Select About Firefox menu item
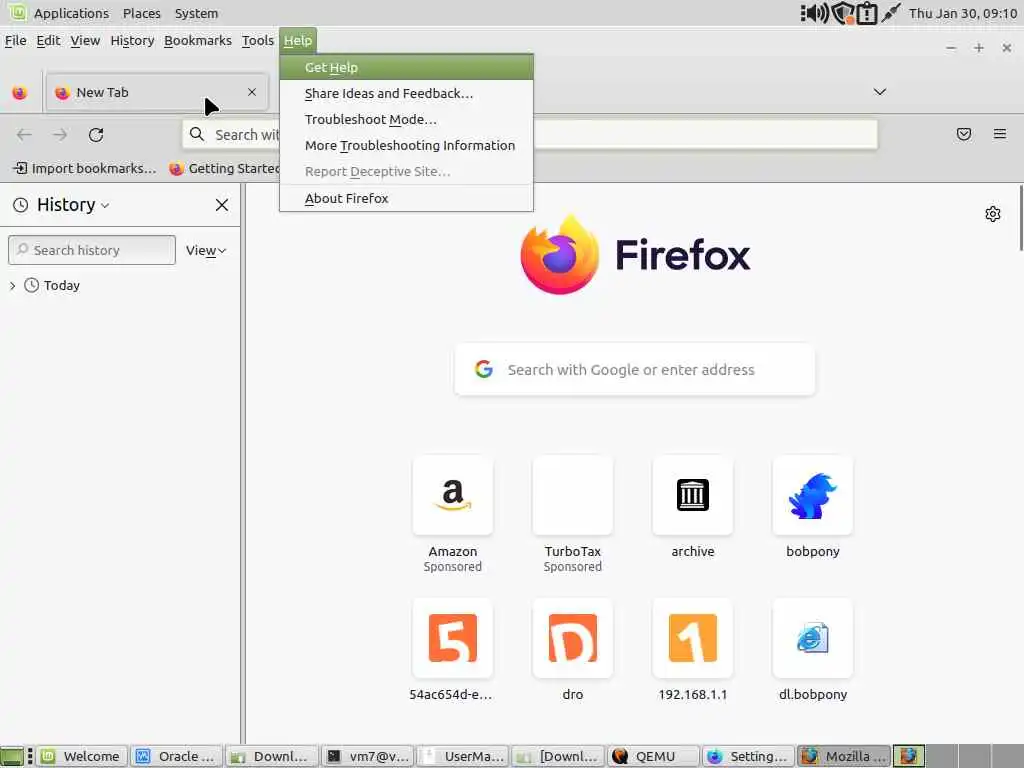 coord(406,199)
